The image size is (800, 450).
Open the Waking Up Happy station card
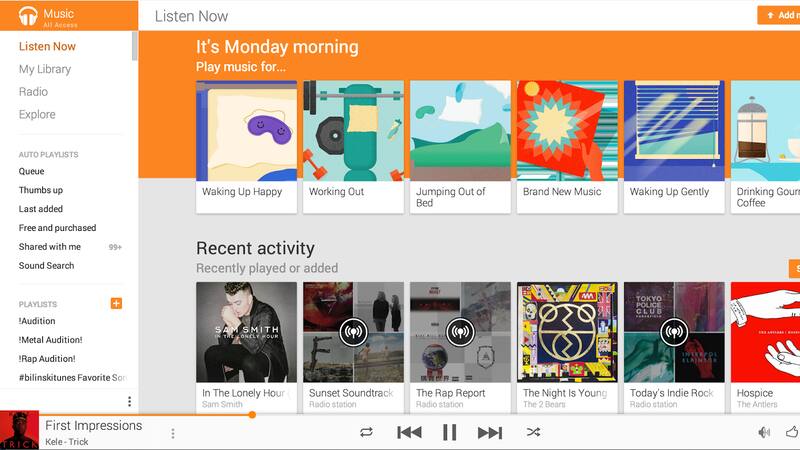(246, 147)
